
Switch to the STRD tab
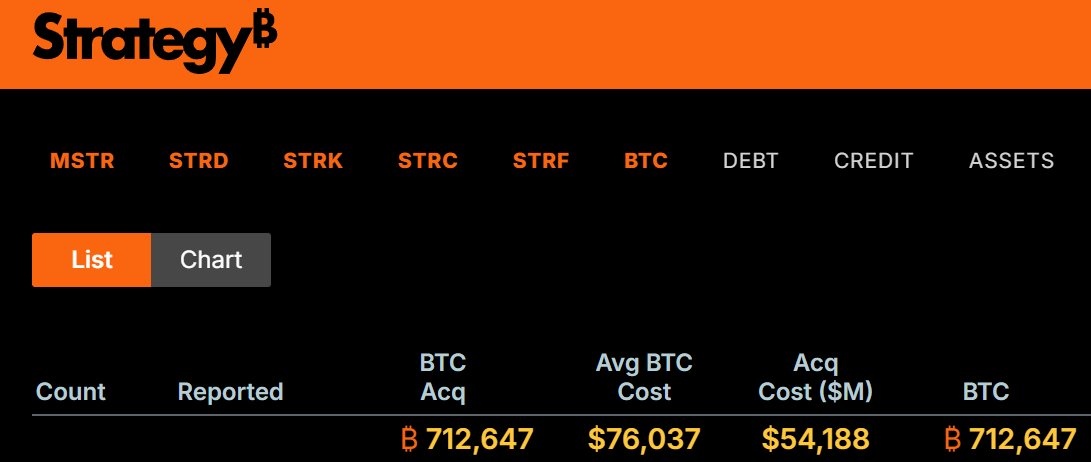198,161
